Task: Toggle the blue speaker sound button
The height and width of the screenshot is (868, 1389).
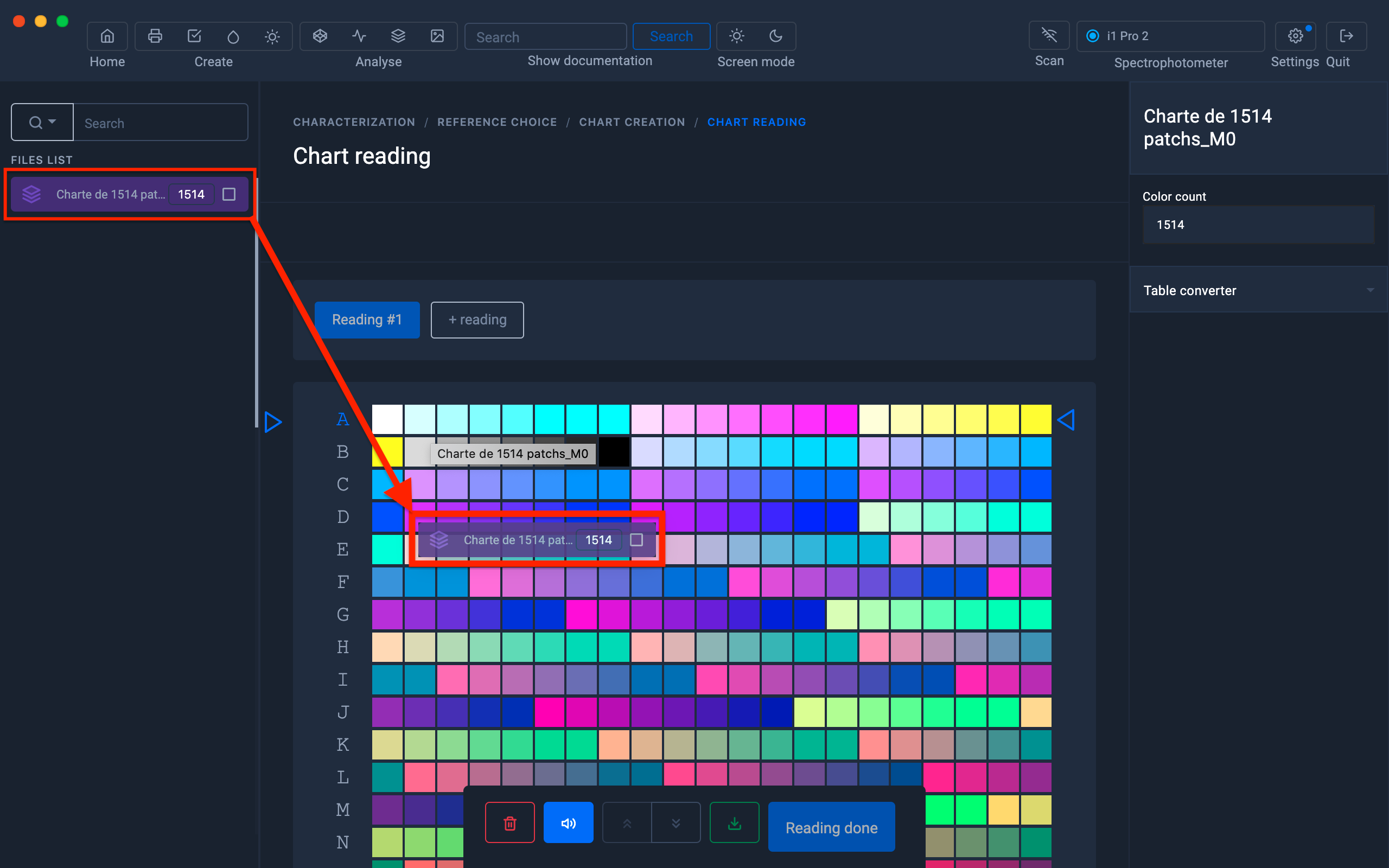Action: click(568, 822)
